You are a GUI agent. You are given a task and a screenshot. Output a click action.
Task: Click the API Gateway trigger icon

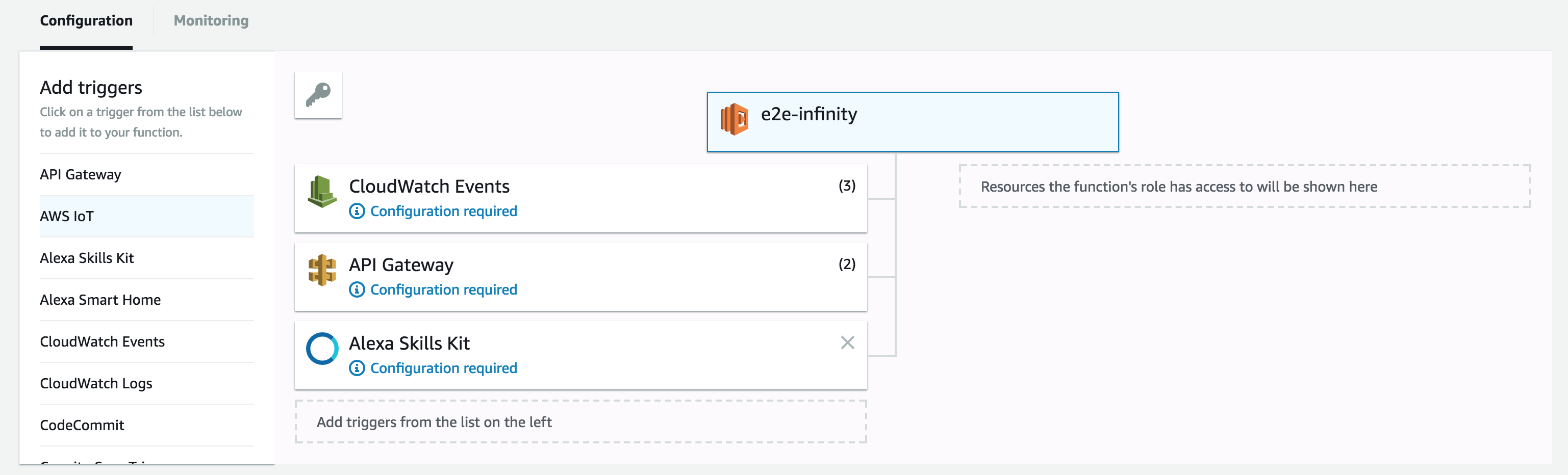point(322,270)
